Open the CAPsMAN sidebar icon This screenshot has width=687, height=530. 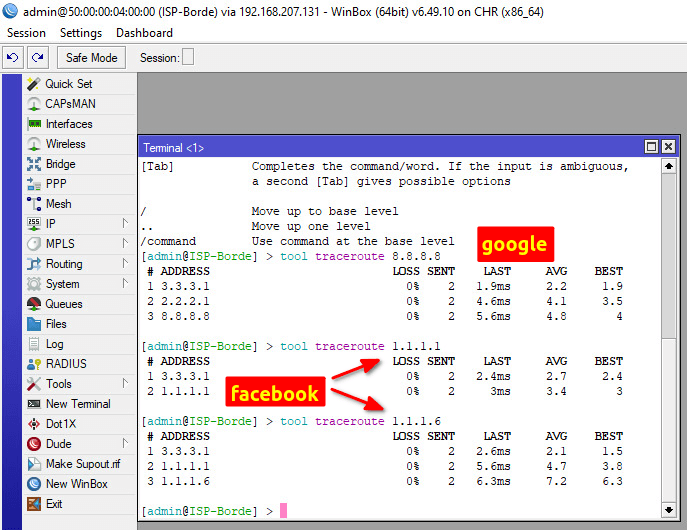tap(34, 104)
